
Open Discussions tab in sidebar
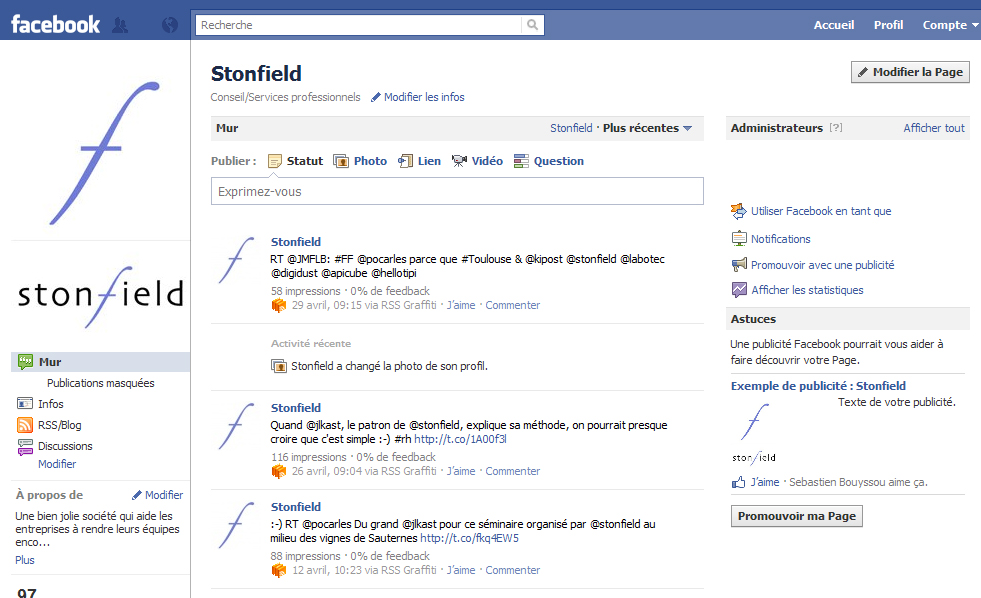pos(65,446)
